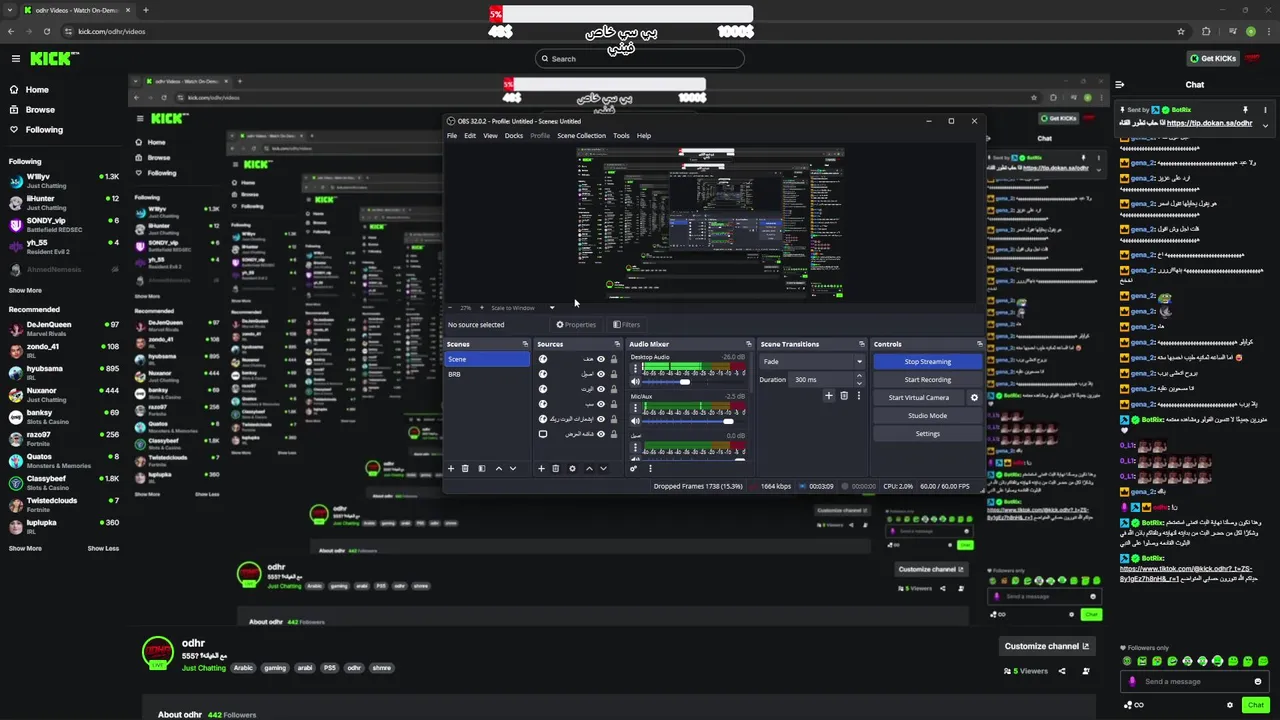The image size is (1280, 720).
Task: Open the Fade transition dropdown in OBS
Action: pyautogui.click(x=812, y=361)
